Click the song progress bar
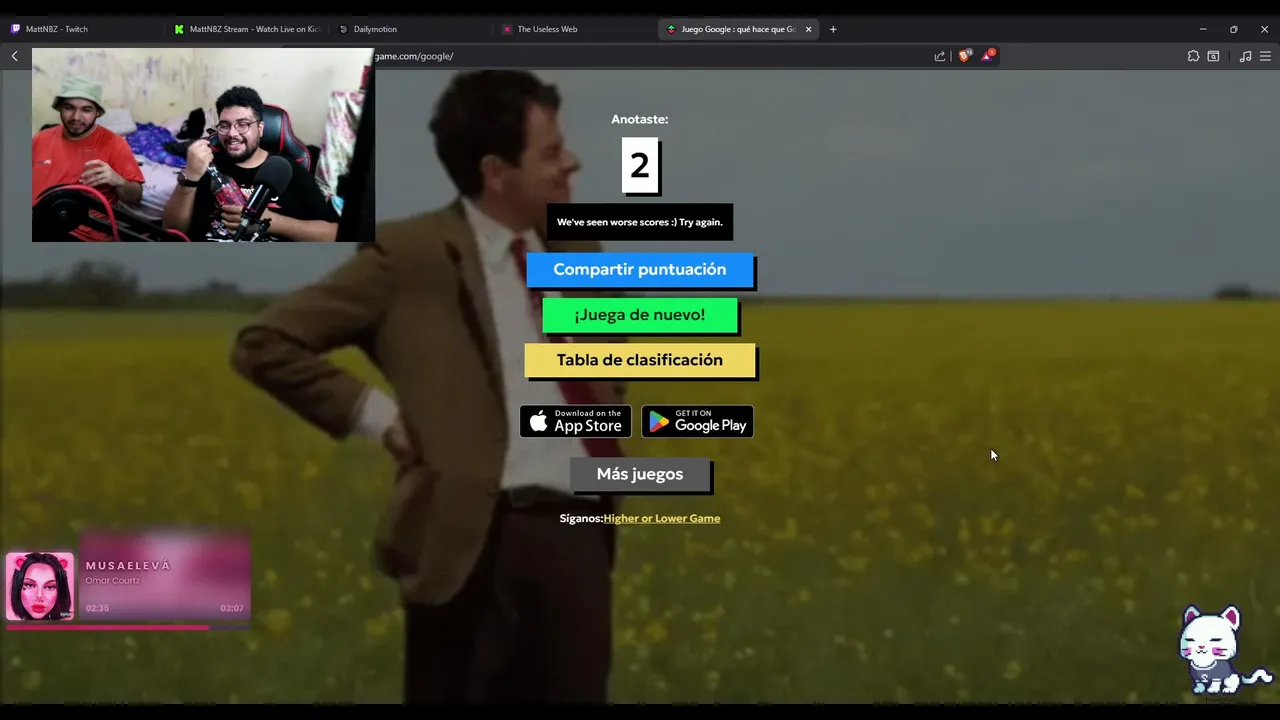Image resolution: width=1280 pixels, height=720 pixels. click(x=128, y=627)
